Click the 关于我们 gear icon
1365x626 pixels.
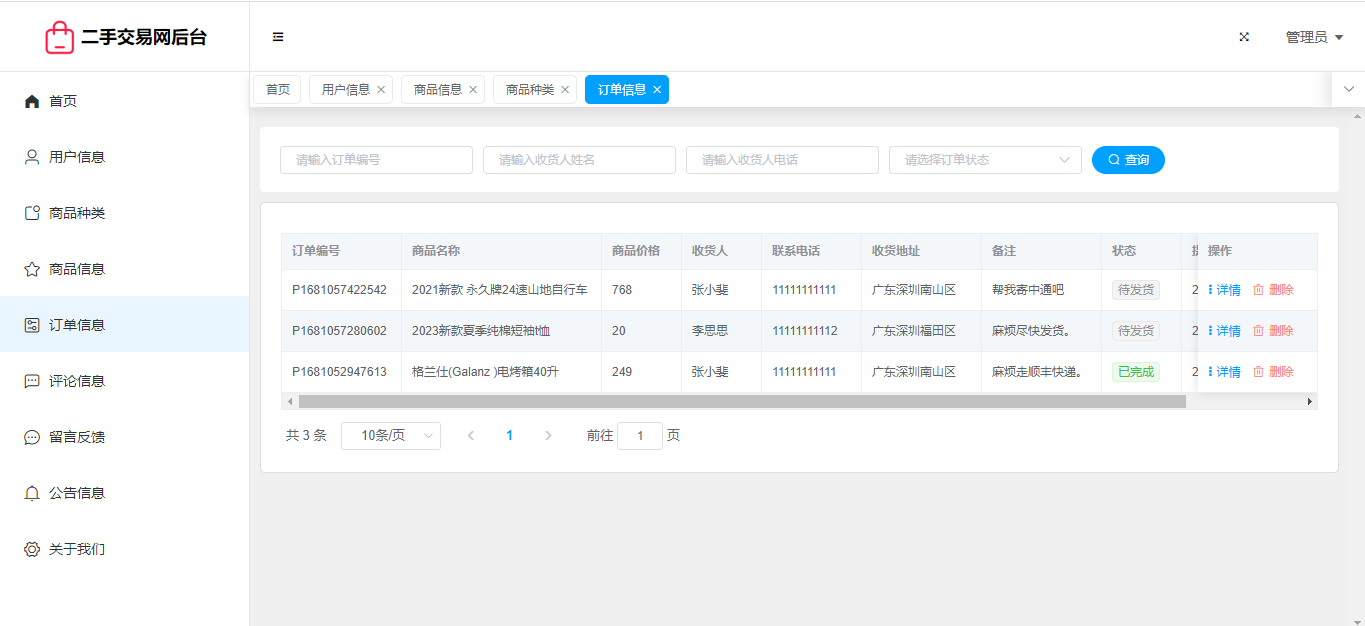click(32, 549)
